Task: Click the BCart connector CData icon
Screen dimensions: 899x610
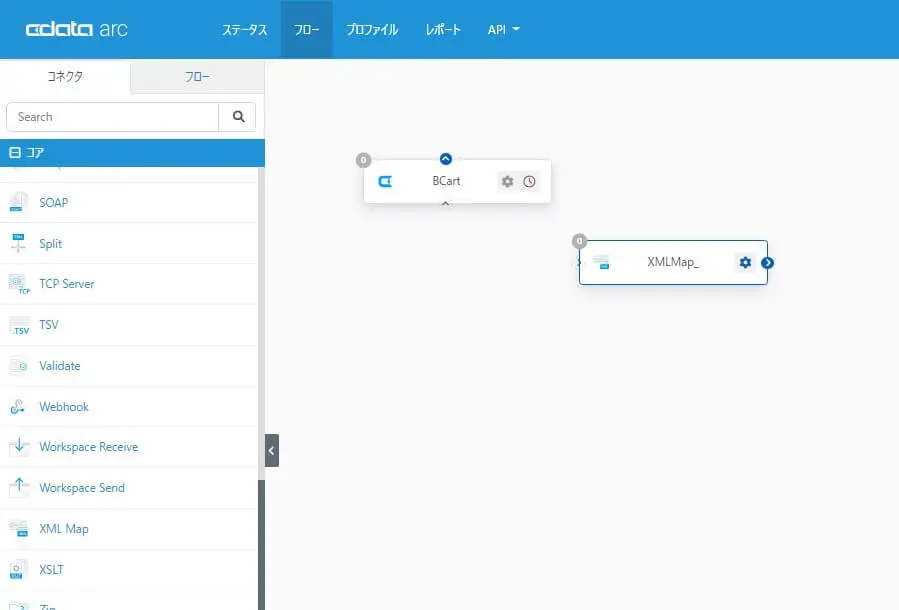Action: [x=385, y=181]
